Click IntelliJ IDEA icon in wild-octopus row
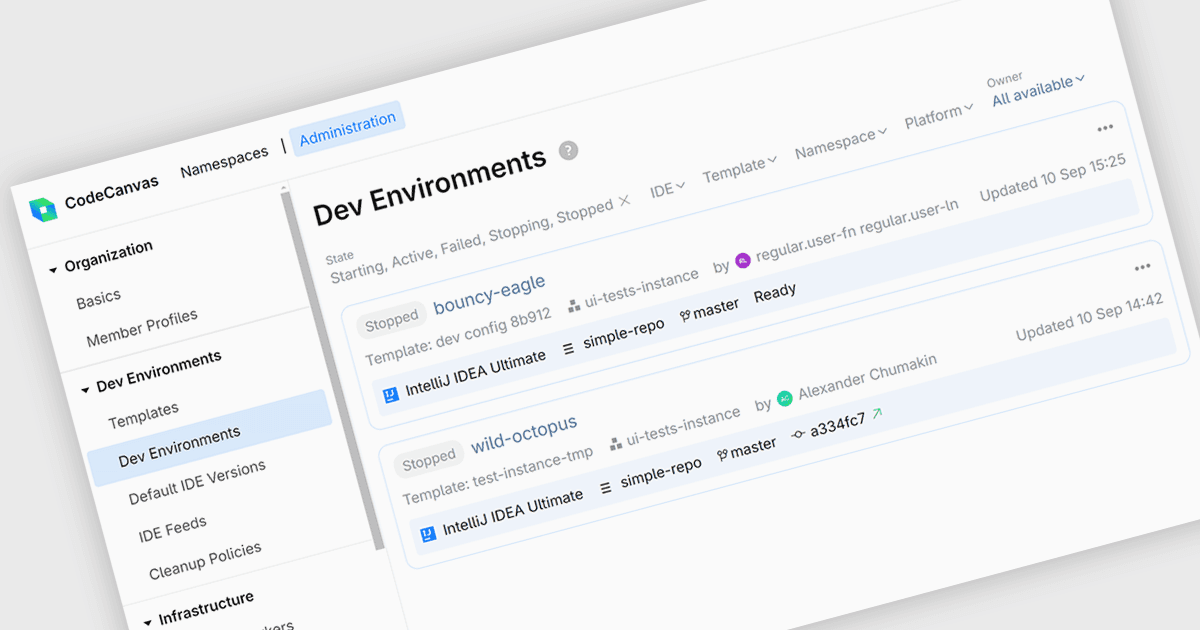 (x=428, y=533)
